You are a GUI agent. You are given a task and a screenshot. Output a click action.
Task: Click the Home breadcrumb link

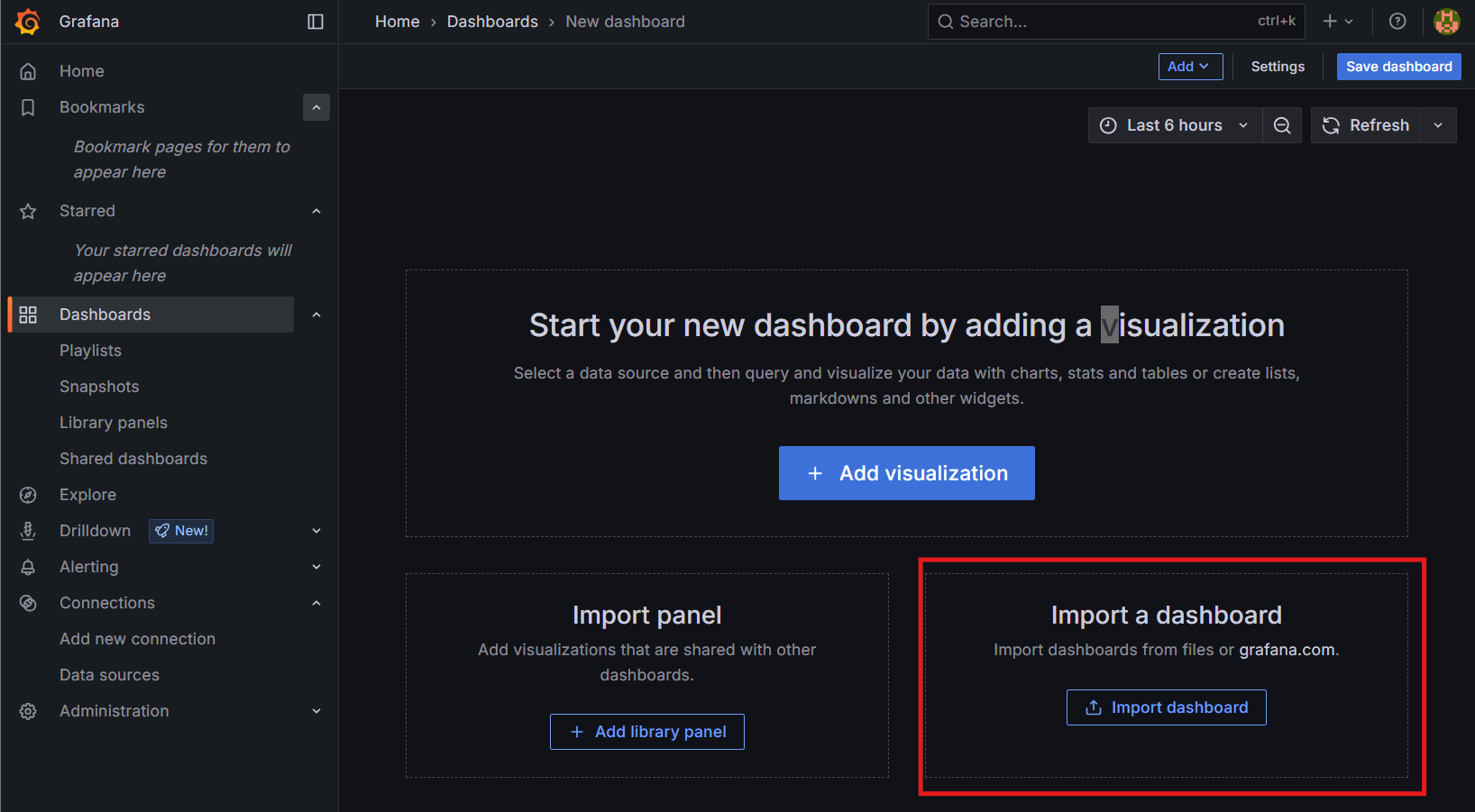click(x=398, y=22)
